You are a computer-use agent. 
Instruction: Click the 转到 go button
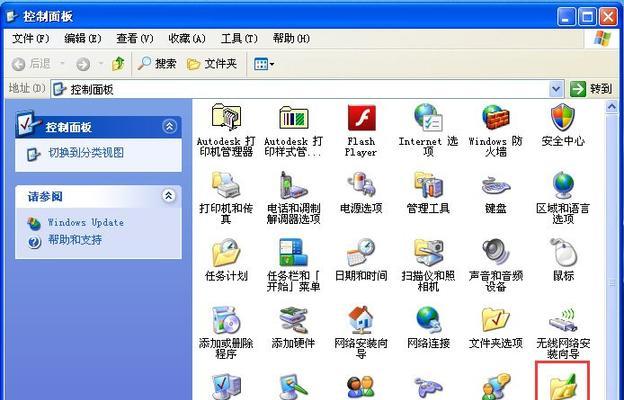pos(591,89)
